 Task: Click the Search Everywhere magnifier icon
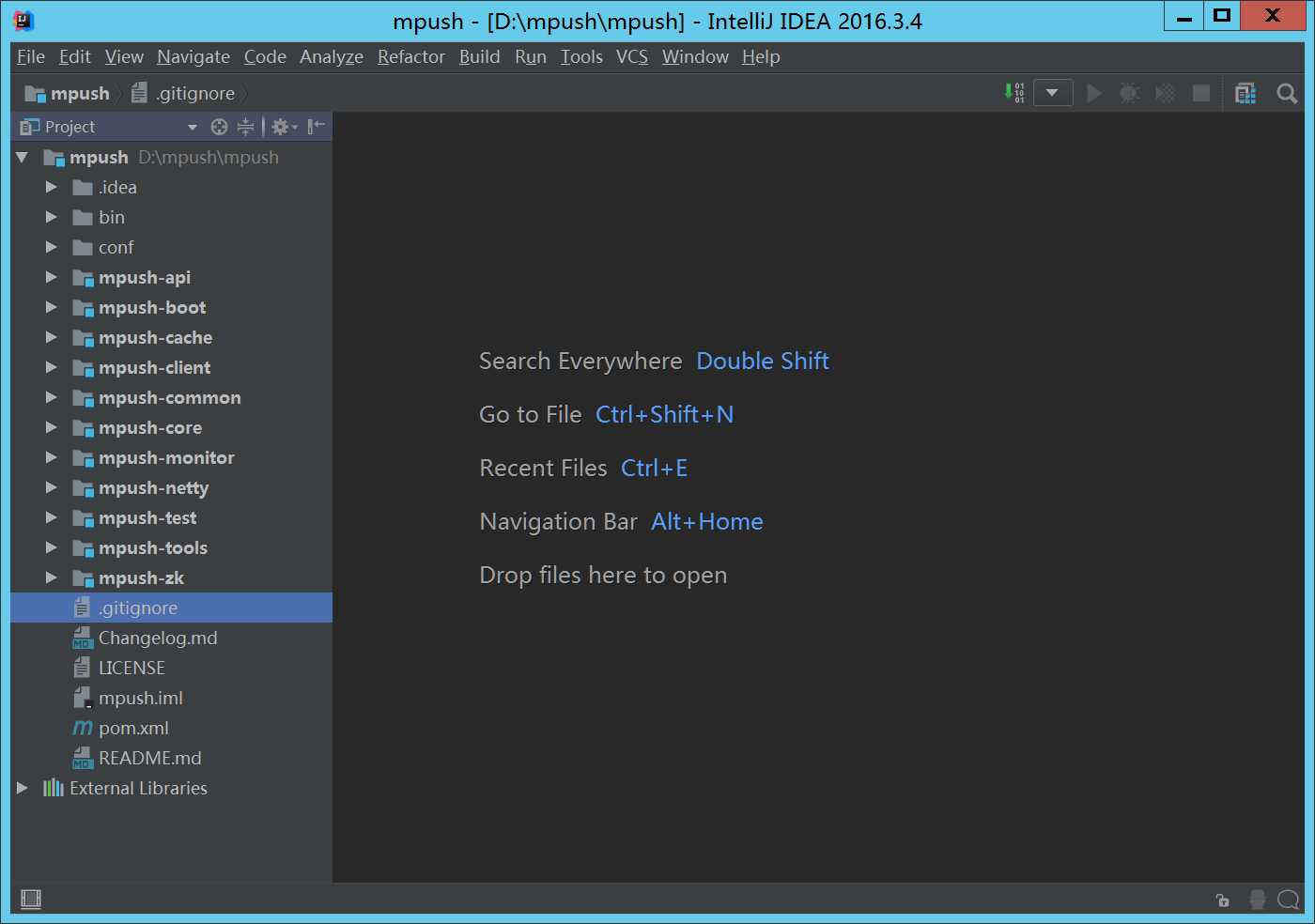tap(1288, 93)
